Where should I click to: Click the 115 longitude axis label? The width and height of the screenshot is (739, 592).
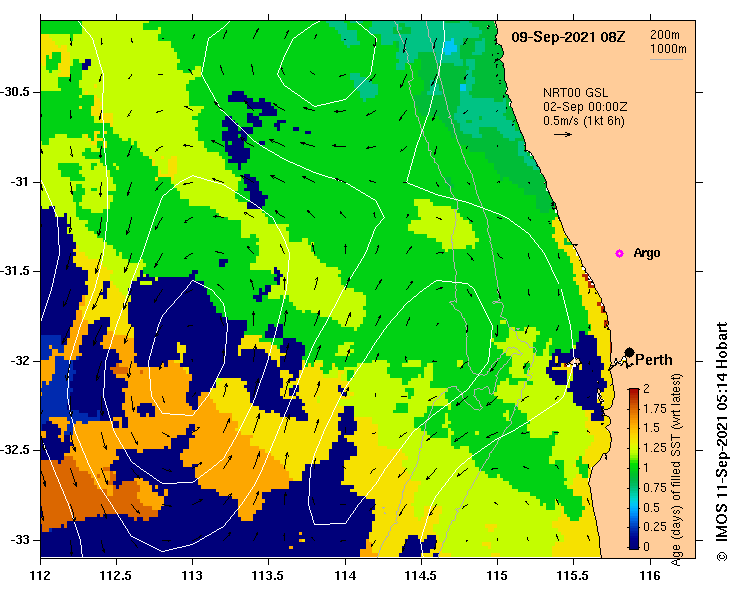(x=497, y=576)
